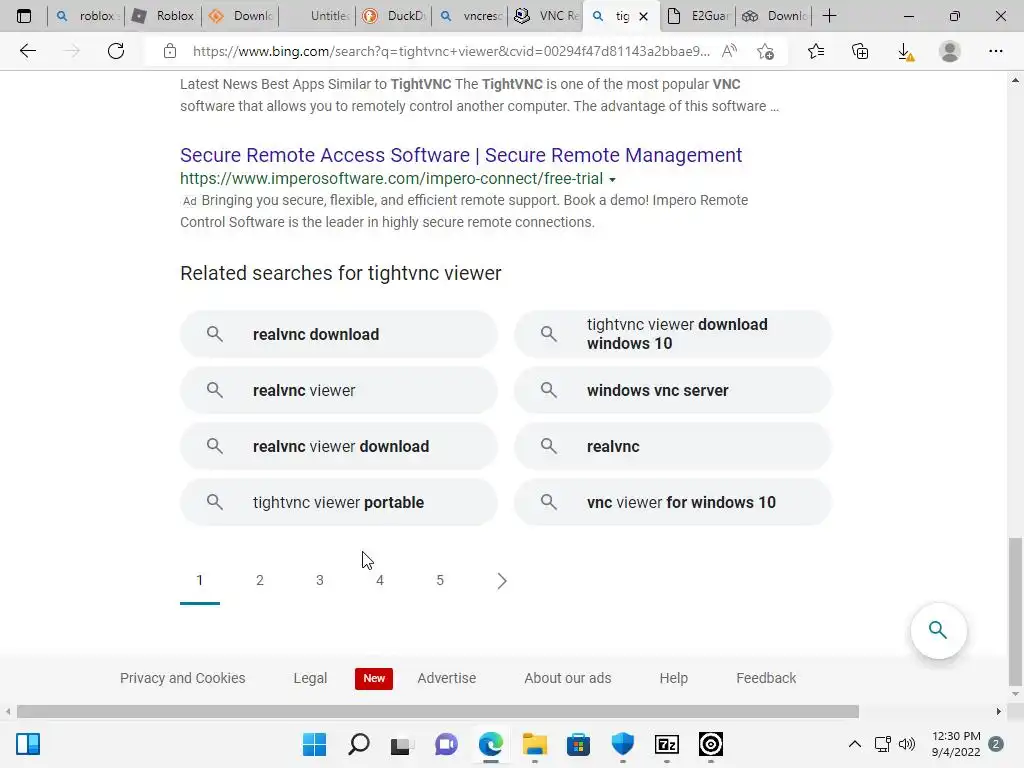
Task: Switch to the DuckDuckGo tab
Action: point(396,16)
